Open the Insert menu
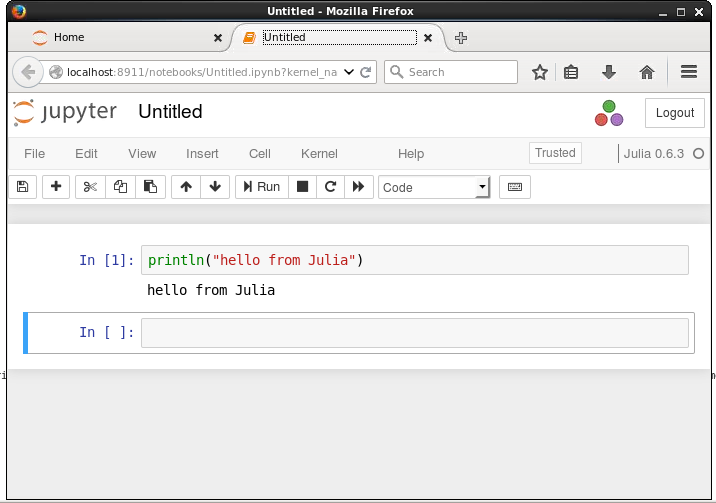This screenshot has width=716, height=503. pyautogui.click(x=202, y=154)
